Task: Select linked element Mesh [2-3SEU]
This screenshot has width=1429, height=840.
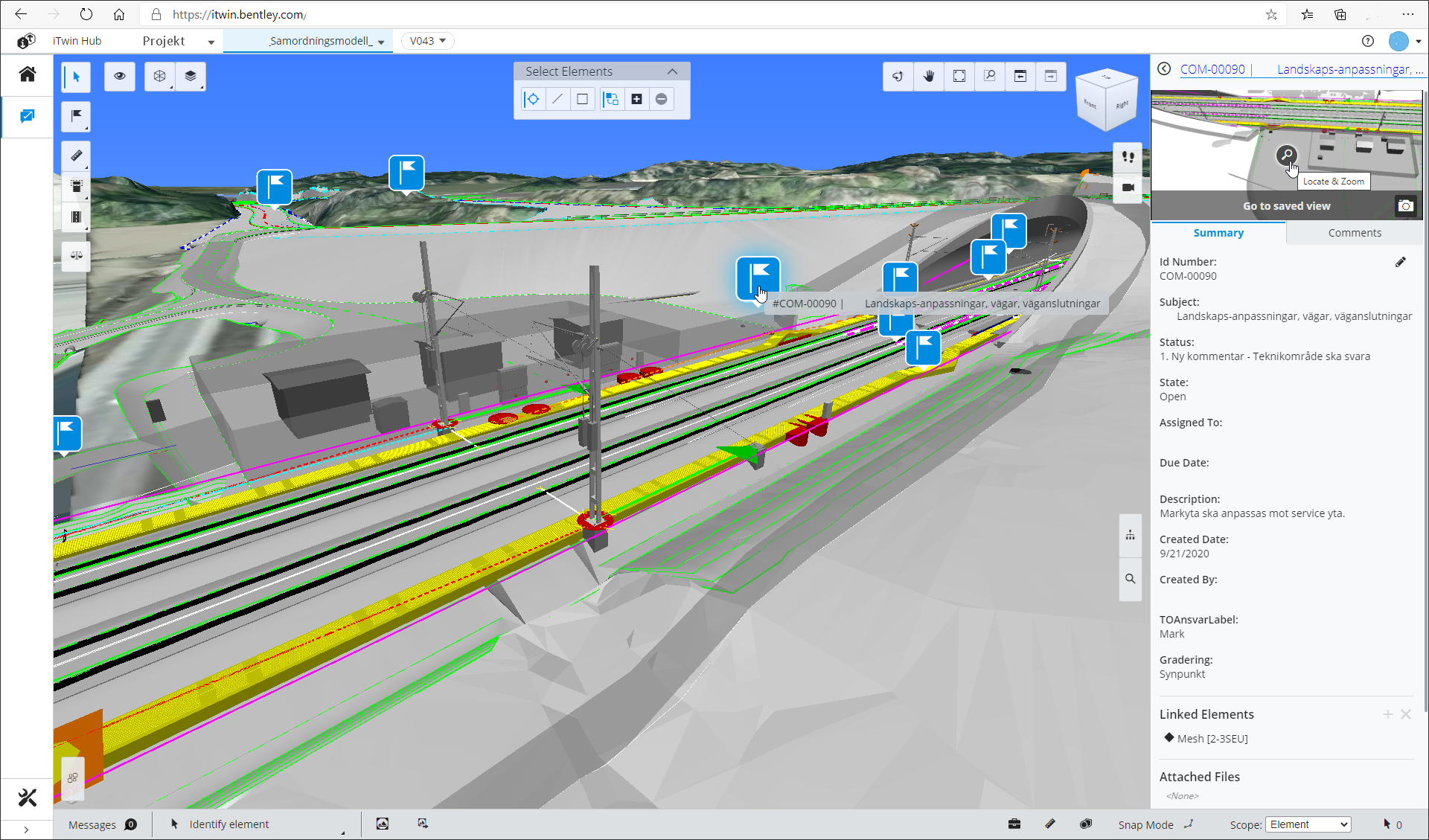Action: 1212,739
